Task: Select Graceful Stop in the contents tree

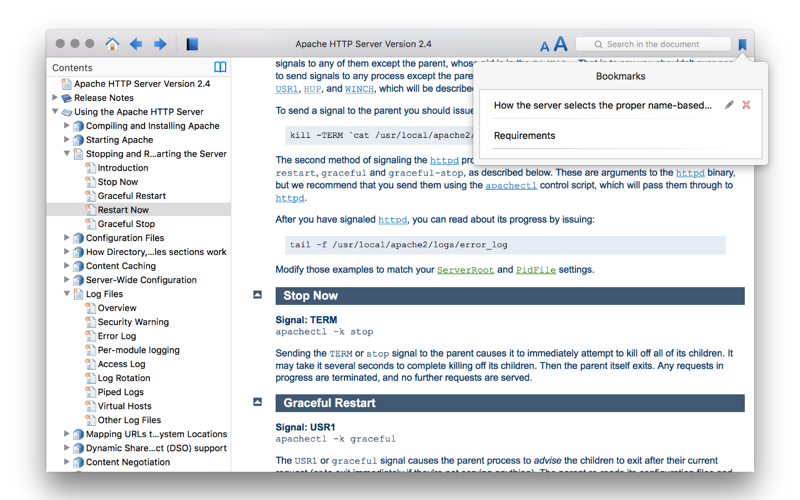Action: tap(126, 224)
